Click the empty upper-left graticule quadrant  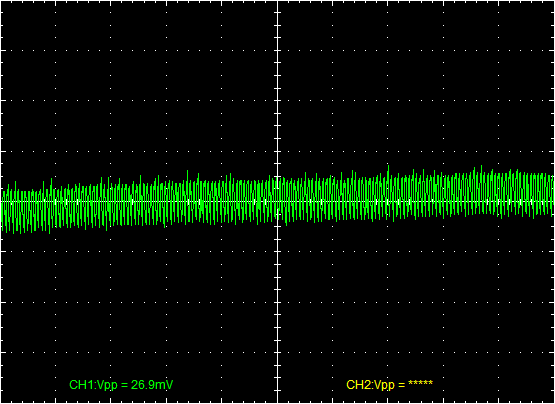(139, 89)
